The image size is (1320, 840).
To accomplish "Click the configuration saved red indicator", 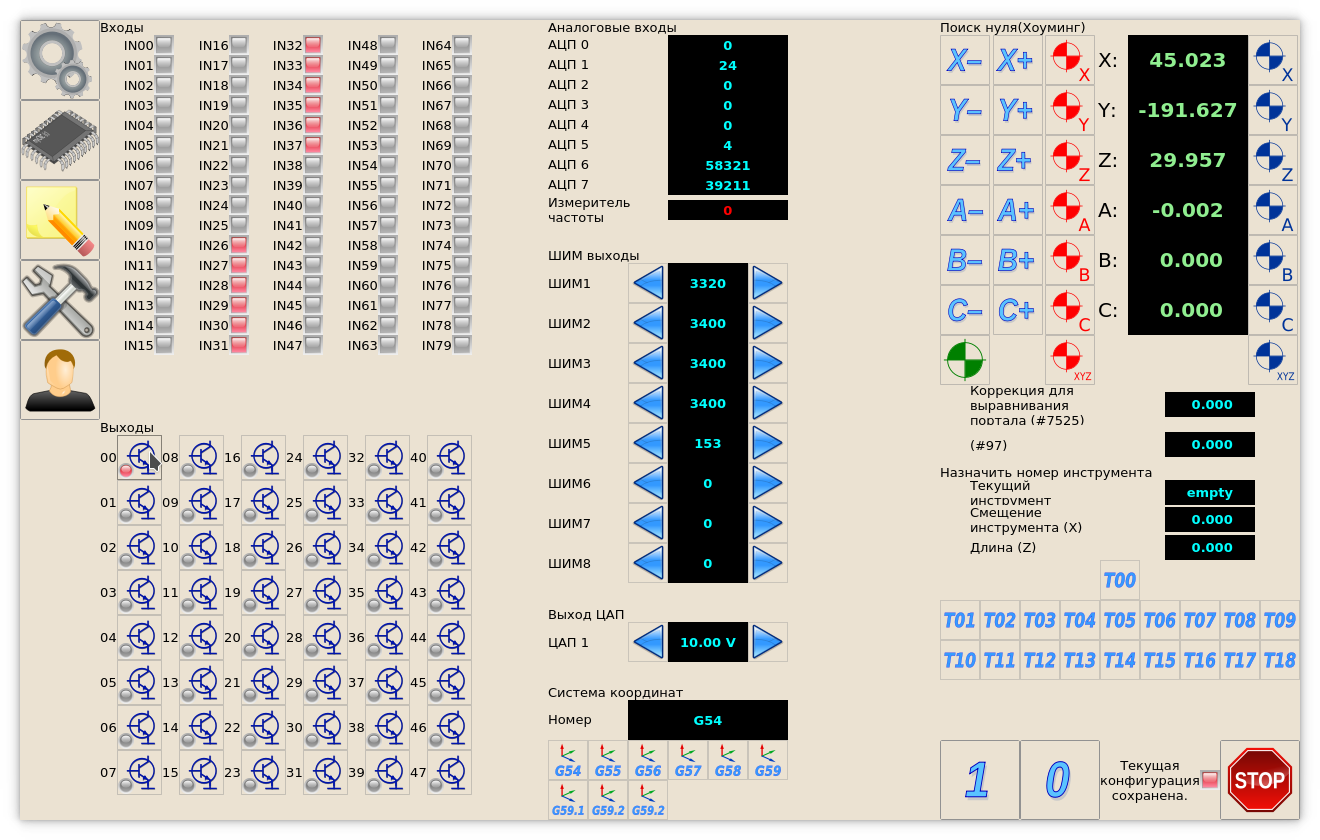I will point(1210,779).
